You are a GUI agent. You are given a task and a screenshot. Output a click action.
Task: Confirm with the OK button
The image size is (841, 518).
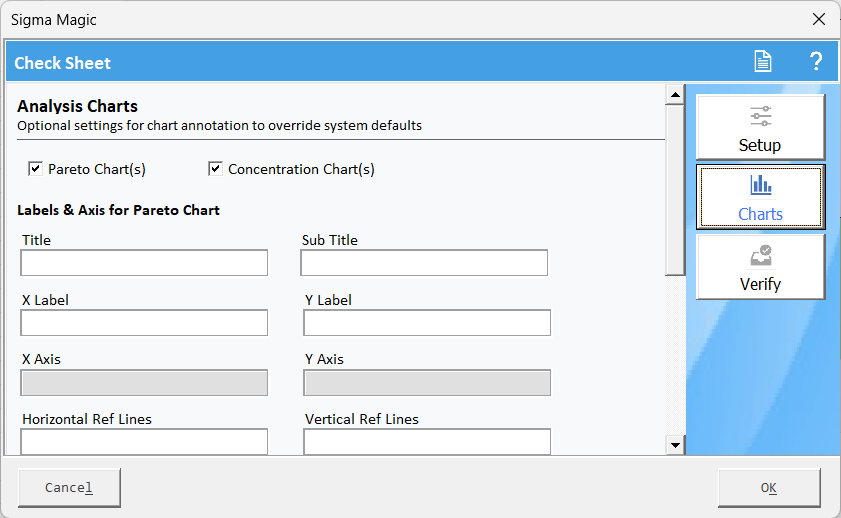click(x=768, y=488)
